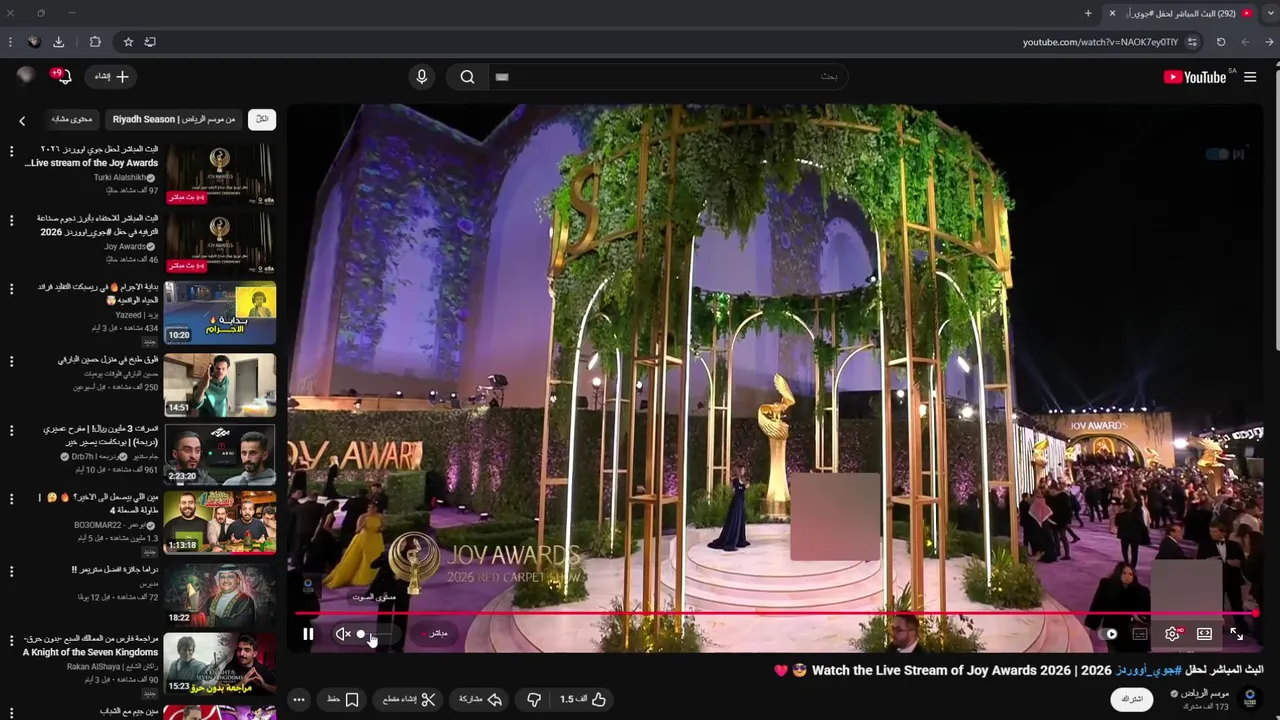Open the 14:51 video thumbnail
Viewport: 1280px width, 720px height.
(x=220, y=384)
